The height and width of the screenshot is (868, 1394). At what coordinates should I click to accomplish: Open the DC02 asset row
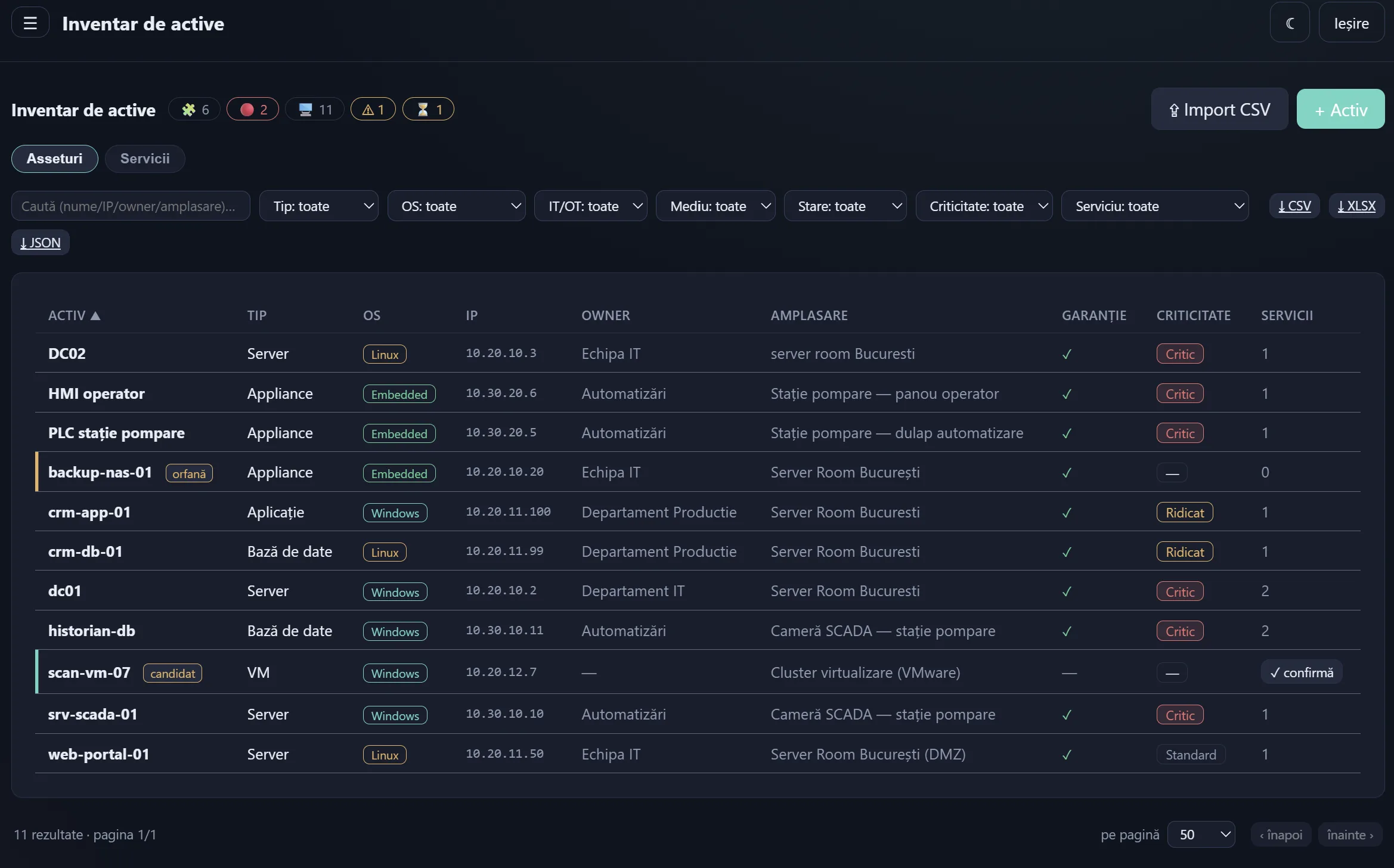pos(698,353)
